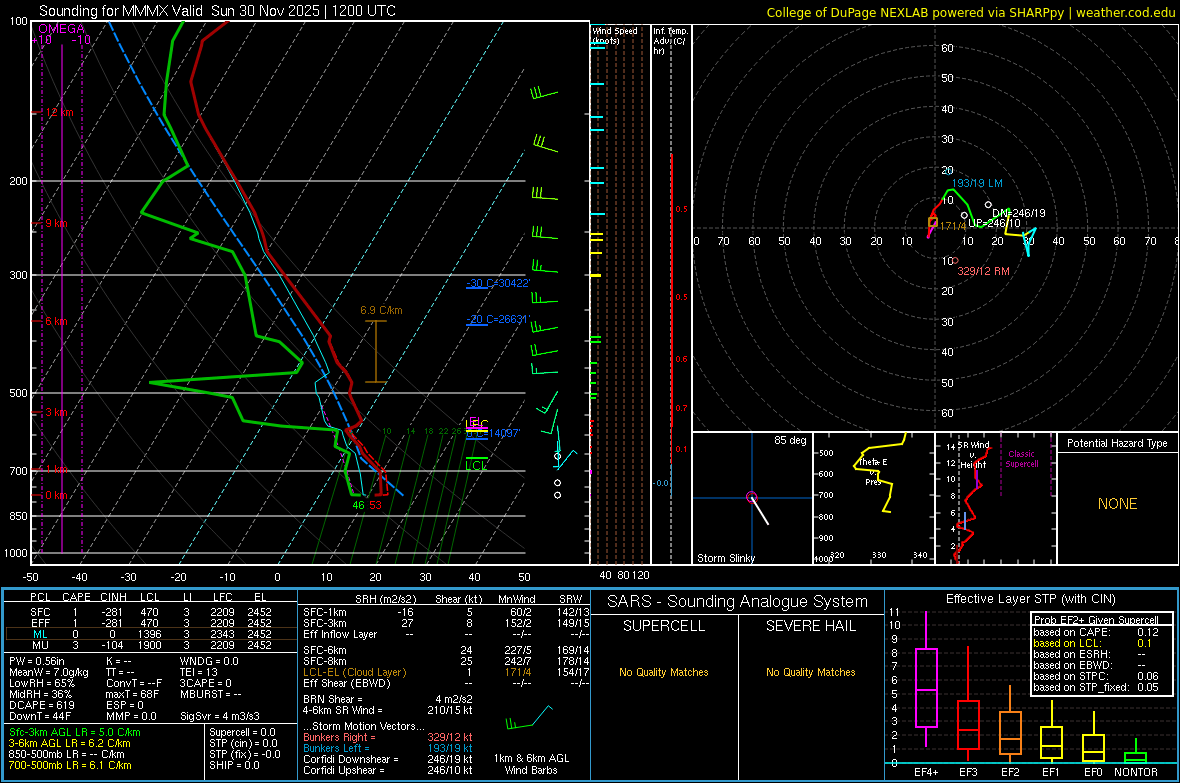Screen dimensions: 1180x783
Task: Click 'No Quality Matches' under SEVERE HAIL
Action: click(810, 672)
